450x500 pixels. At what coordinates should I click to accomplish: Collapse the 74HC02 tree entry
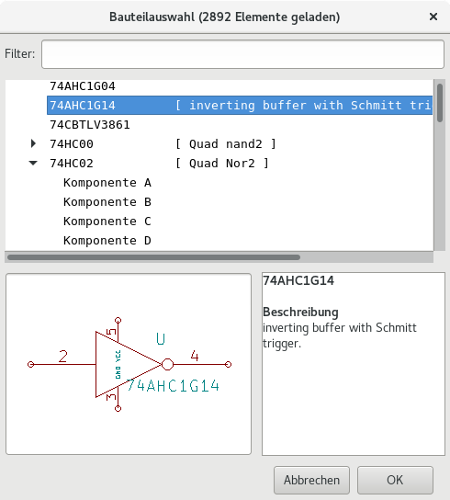(x=33, y=163)
